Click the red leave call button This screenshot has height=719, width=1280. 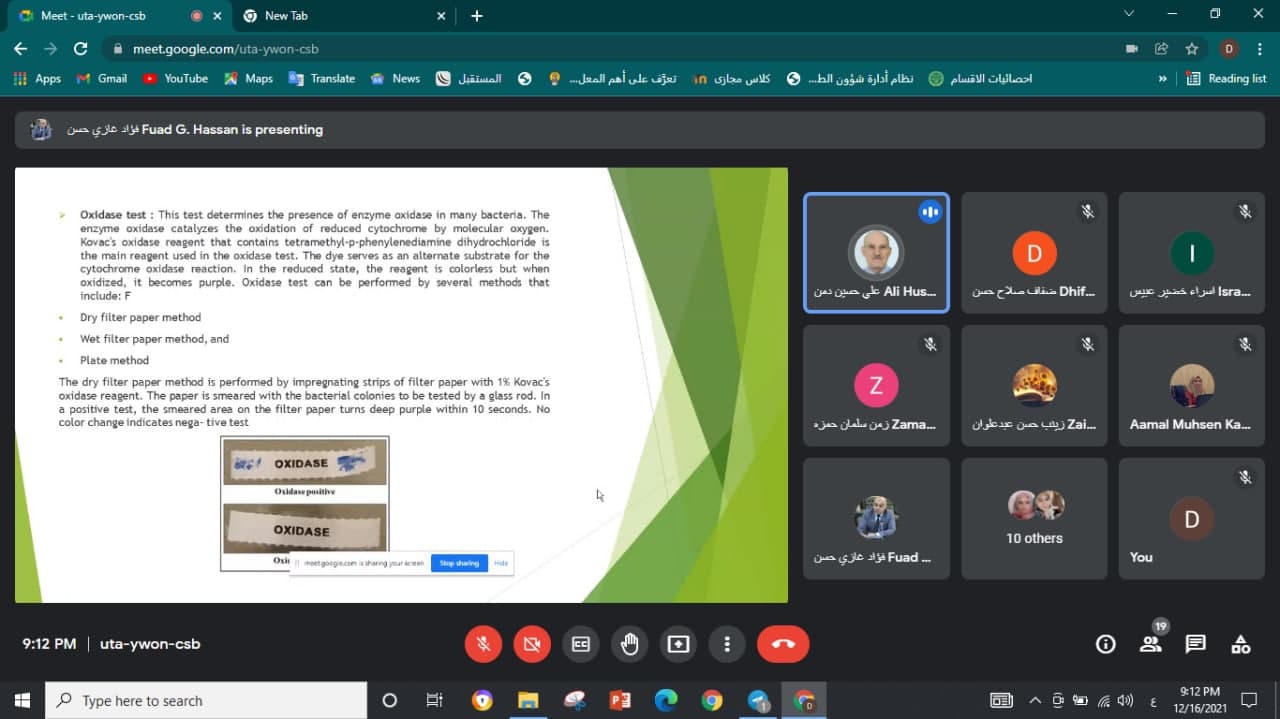(782, 644)
